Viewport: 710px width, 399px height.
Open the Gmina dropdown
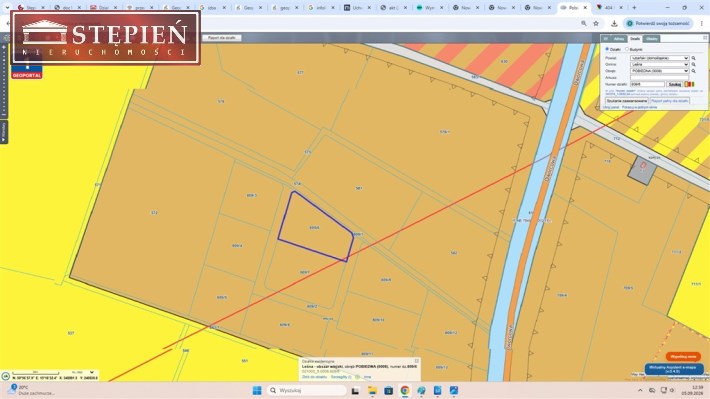click(x=660, y=65)
